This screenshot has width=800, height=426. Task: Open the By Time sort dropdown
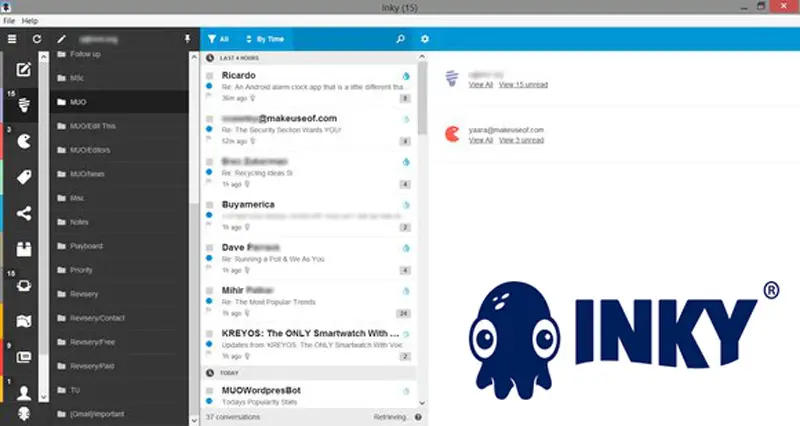point(265,39)
